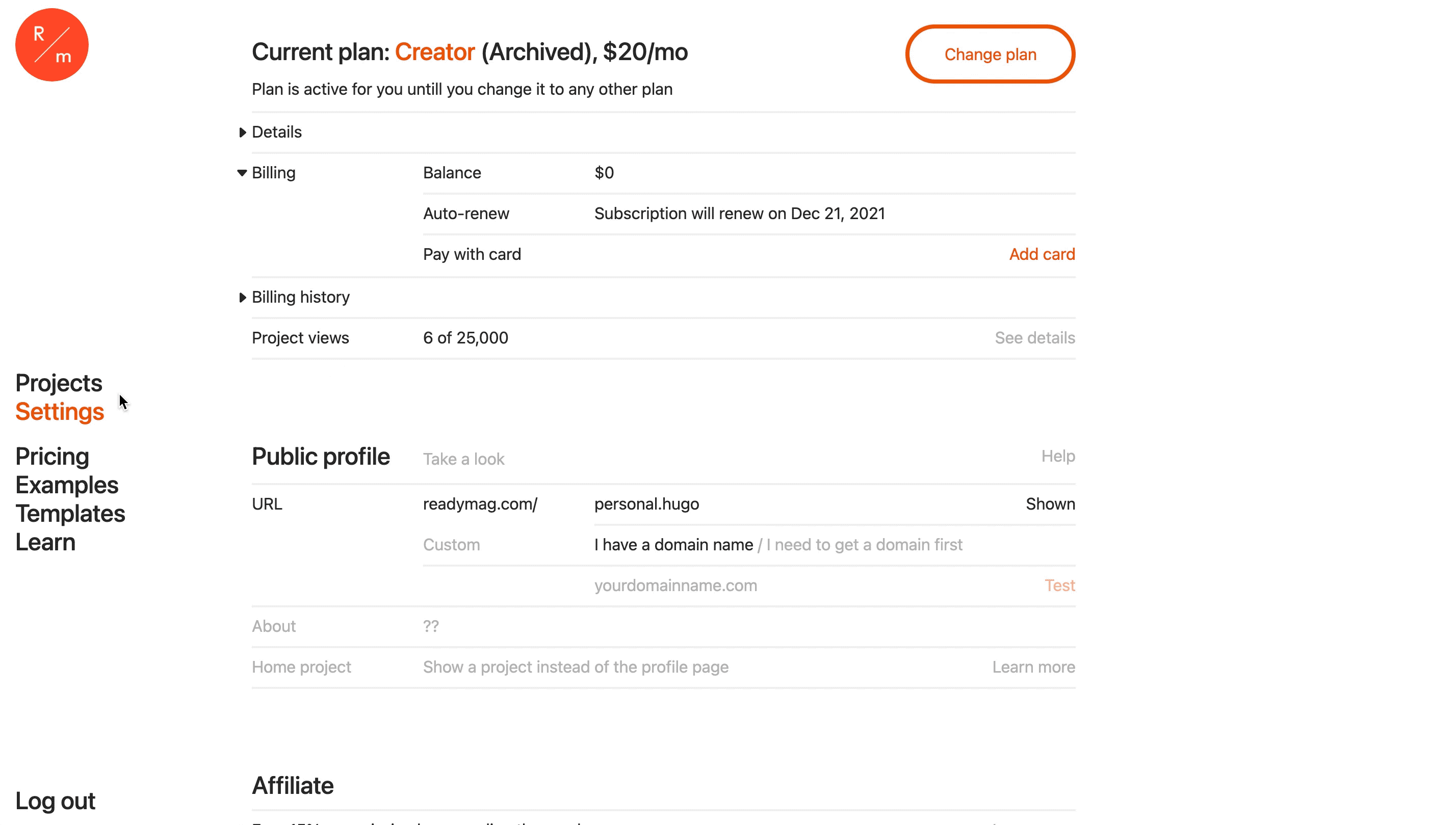This screenshot has height=825, width=1456.
Task: Click the yourdomainname.com input field
Action: 675,586
